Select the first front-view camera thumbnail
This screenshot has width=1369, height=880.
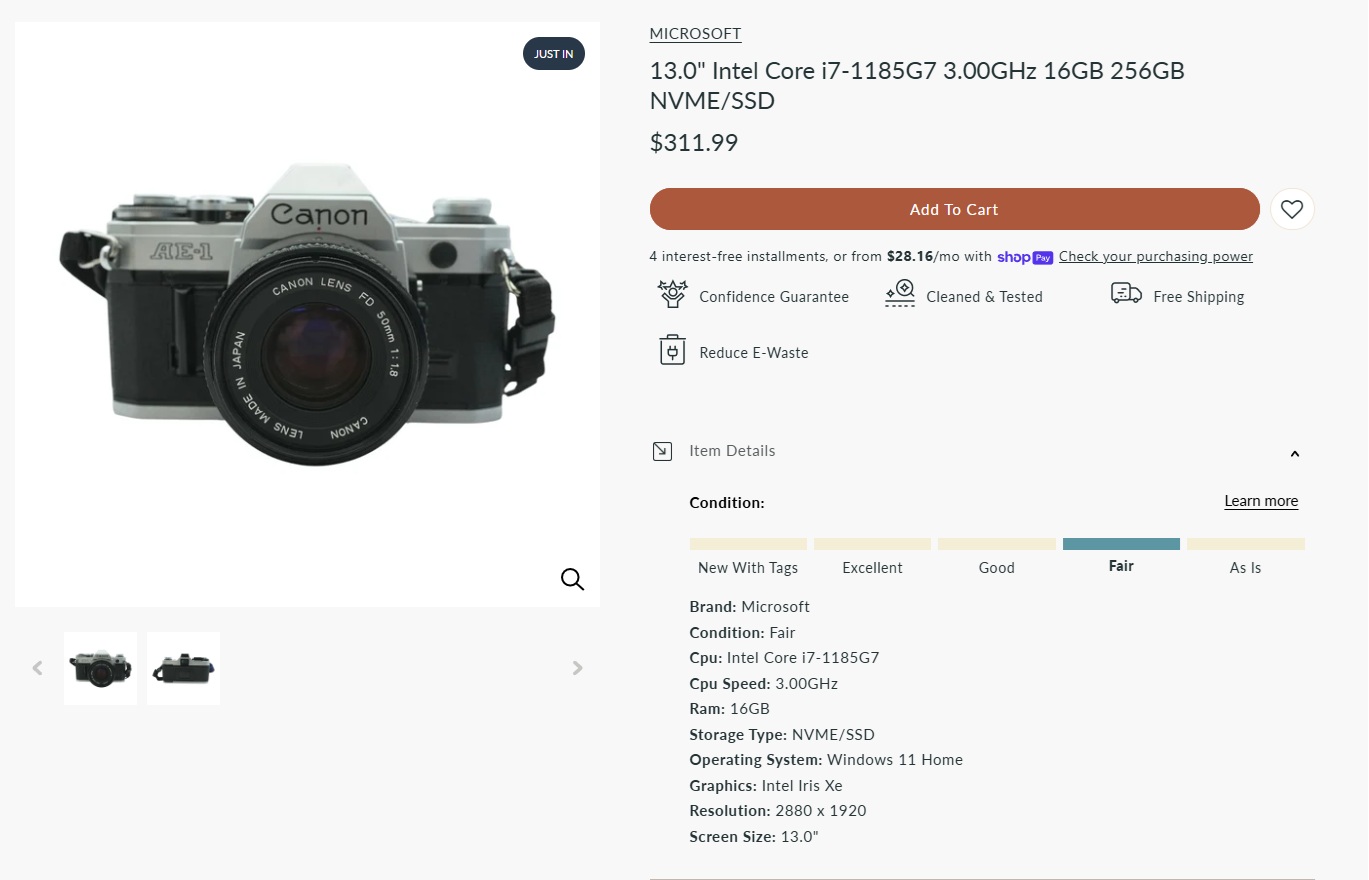[100, 668]
